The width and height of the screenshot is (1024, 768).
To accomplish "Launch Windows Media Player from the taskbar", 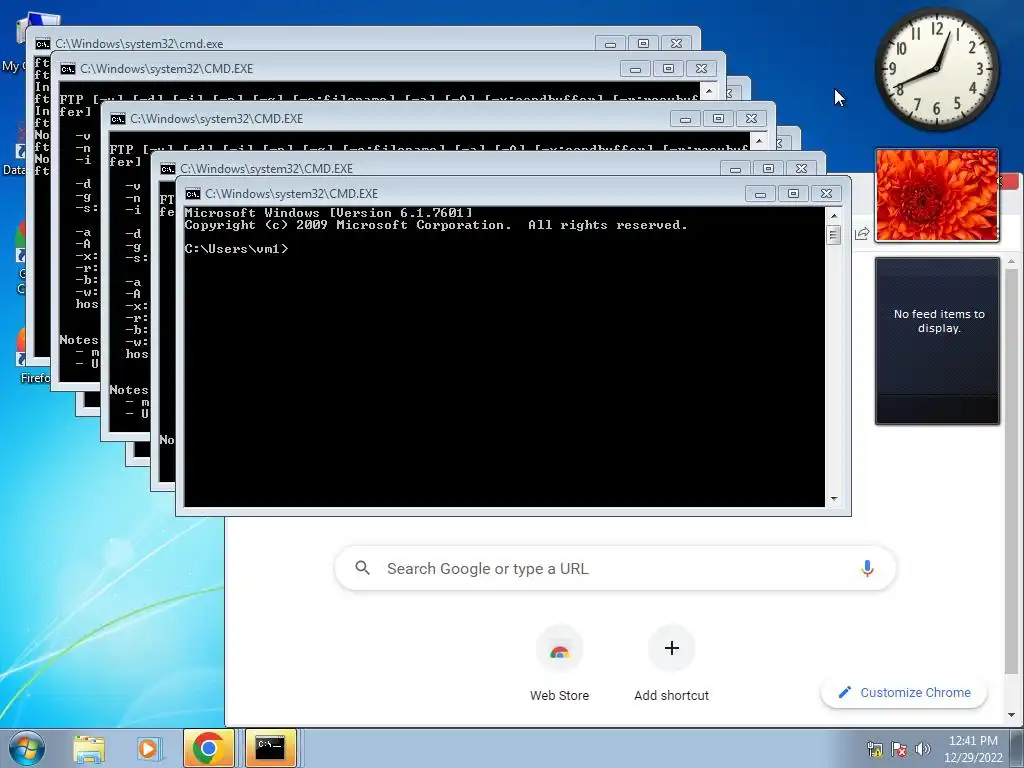I will pos(149,748).
